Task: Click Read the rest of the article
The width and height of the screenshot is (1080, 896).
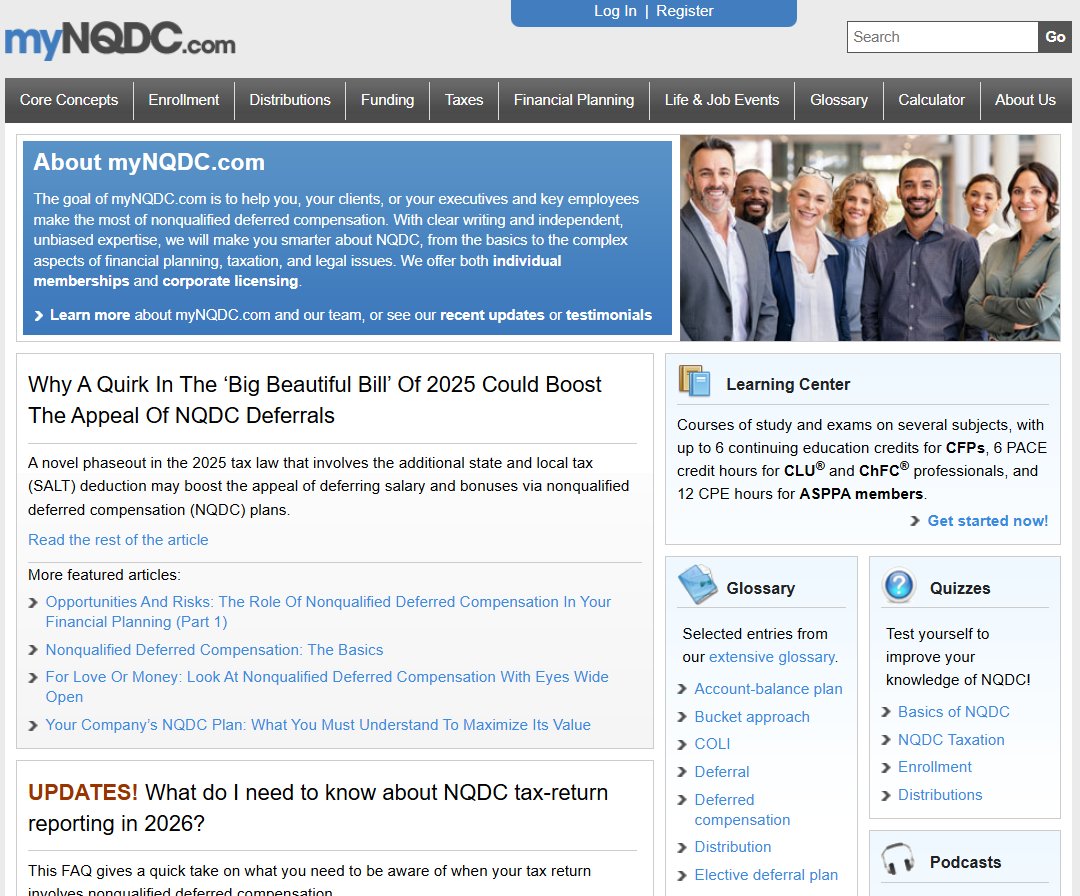Action: 118,540
